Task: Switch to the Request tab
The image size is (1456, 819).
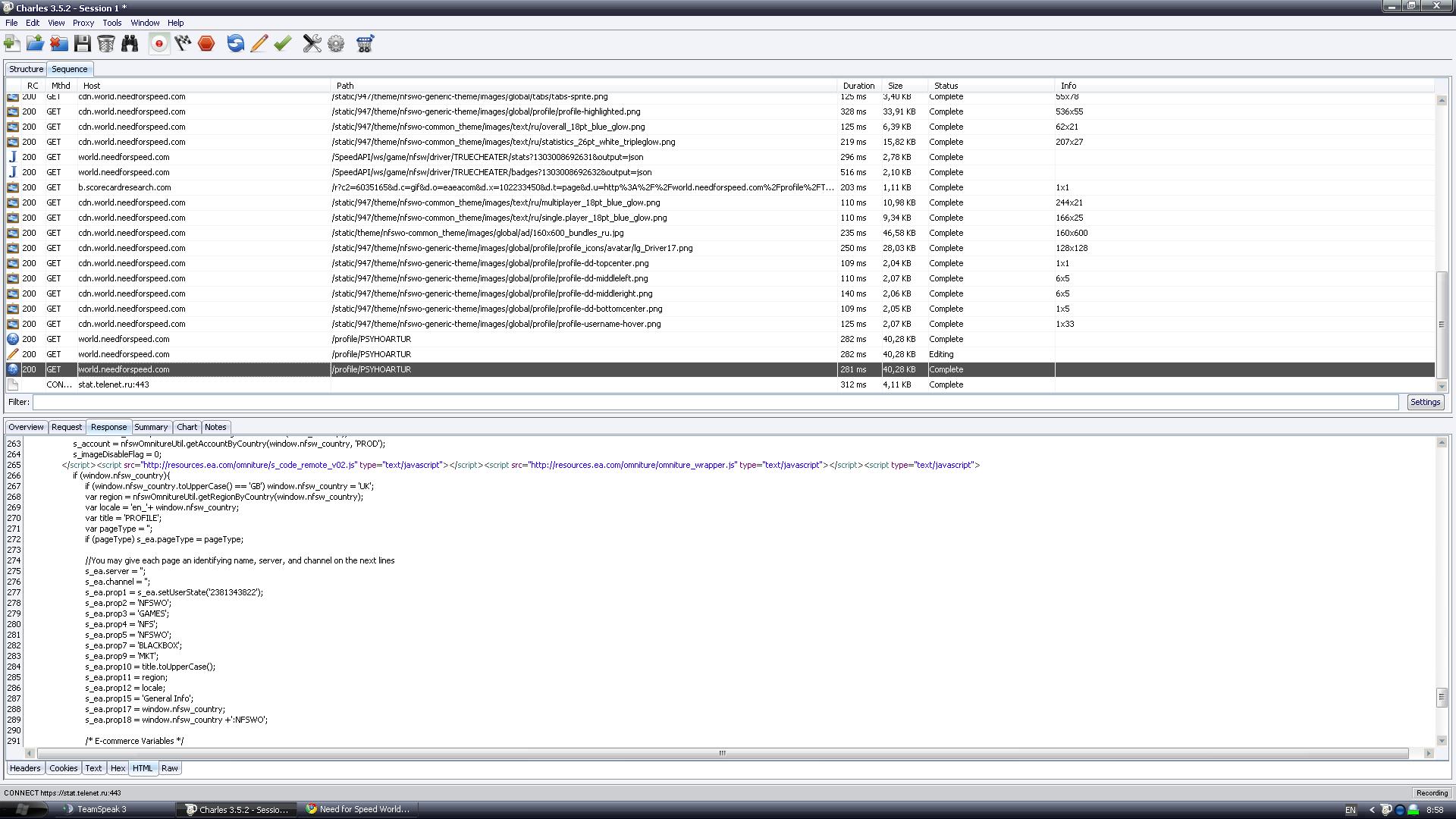Action: pos(67,427)
